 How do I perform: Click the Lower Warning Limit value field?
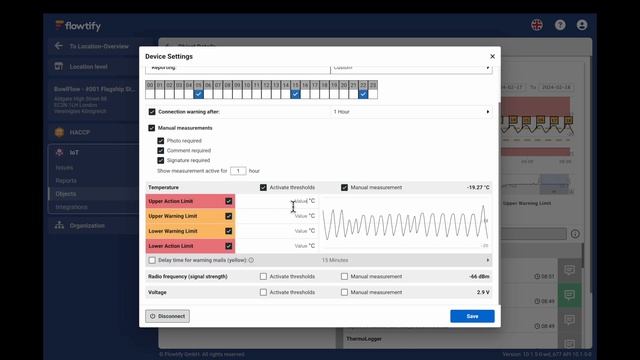tap(276, 231)
